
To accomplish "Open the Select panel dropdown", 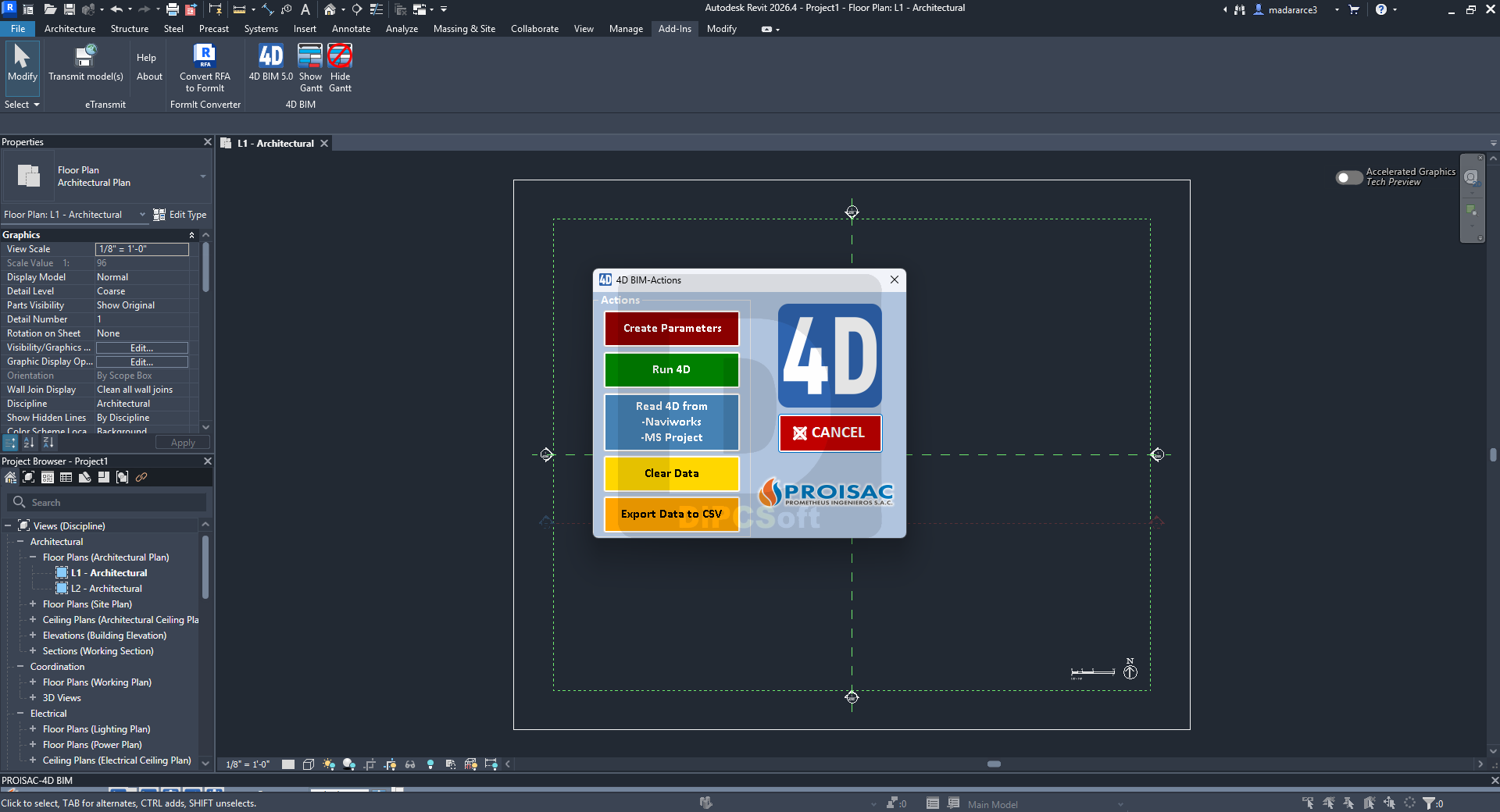I will (22, 105).
